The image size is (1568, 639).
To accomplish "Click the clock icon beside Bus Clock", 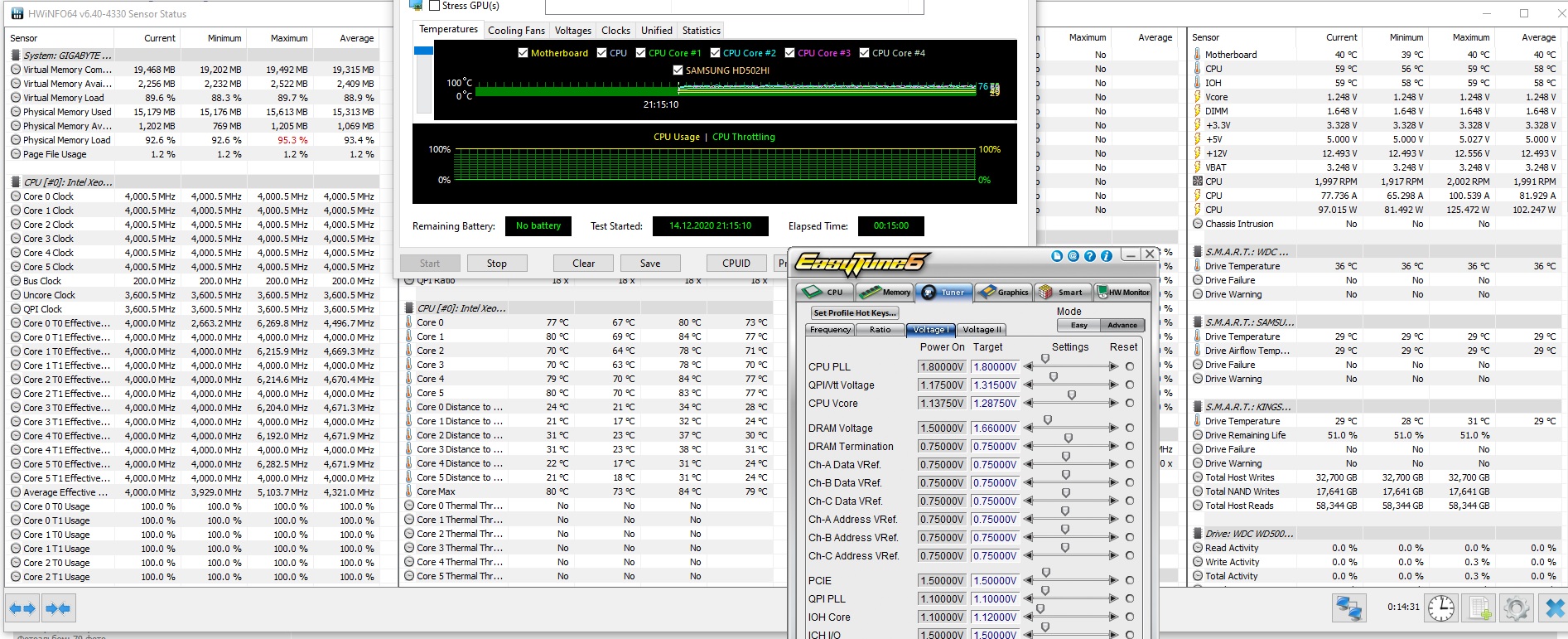I will (16, 281).
